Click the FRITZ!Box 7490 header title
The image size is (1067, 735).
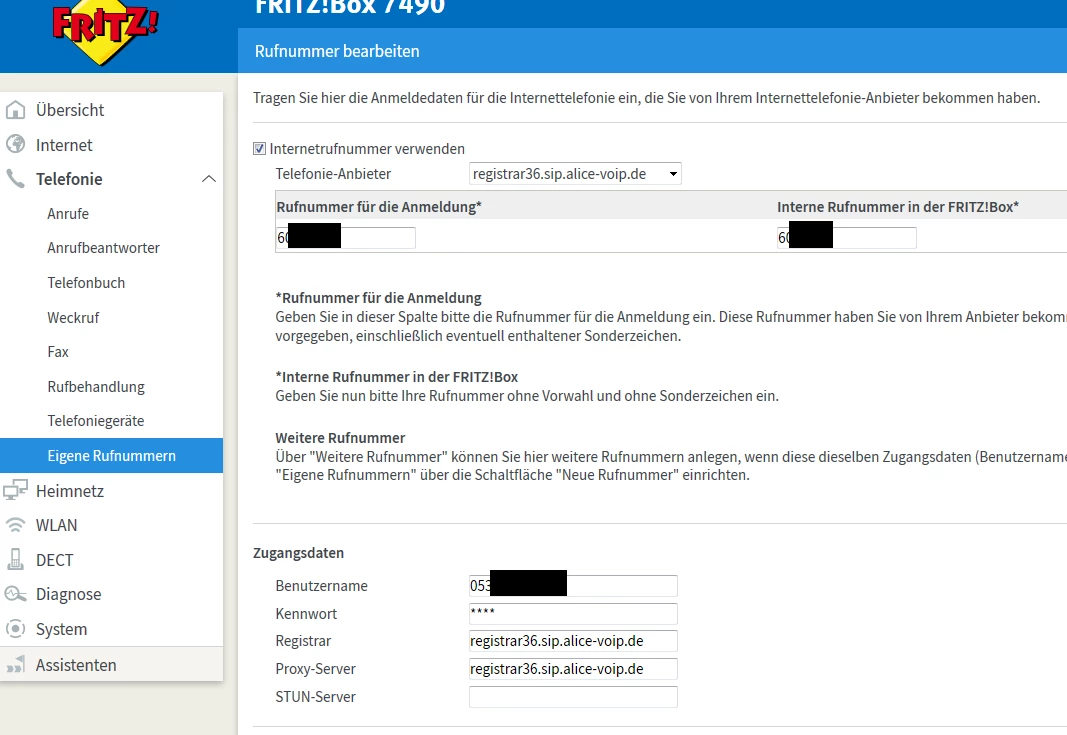(x=350, y=7)
